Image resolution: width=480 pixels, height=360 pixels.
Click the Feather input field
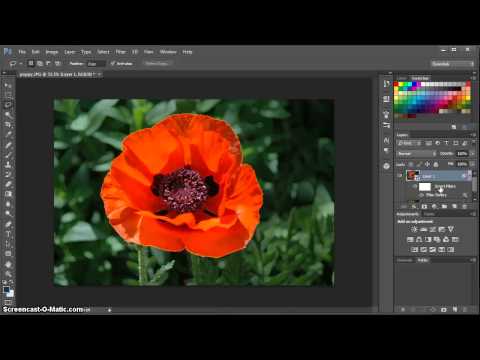click(96, 64)
